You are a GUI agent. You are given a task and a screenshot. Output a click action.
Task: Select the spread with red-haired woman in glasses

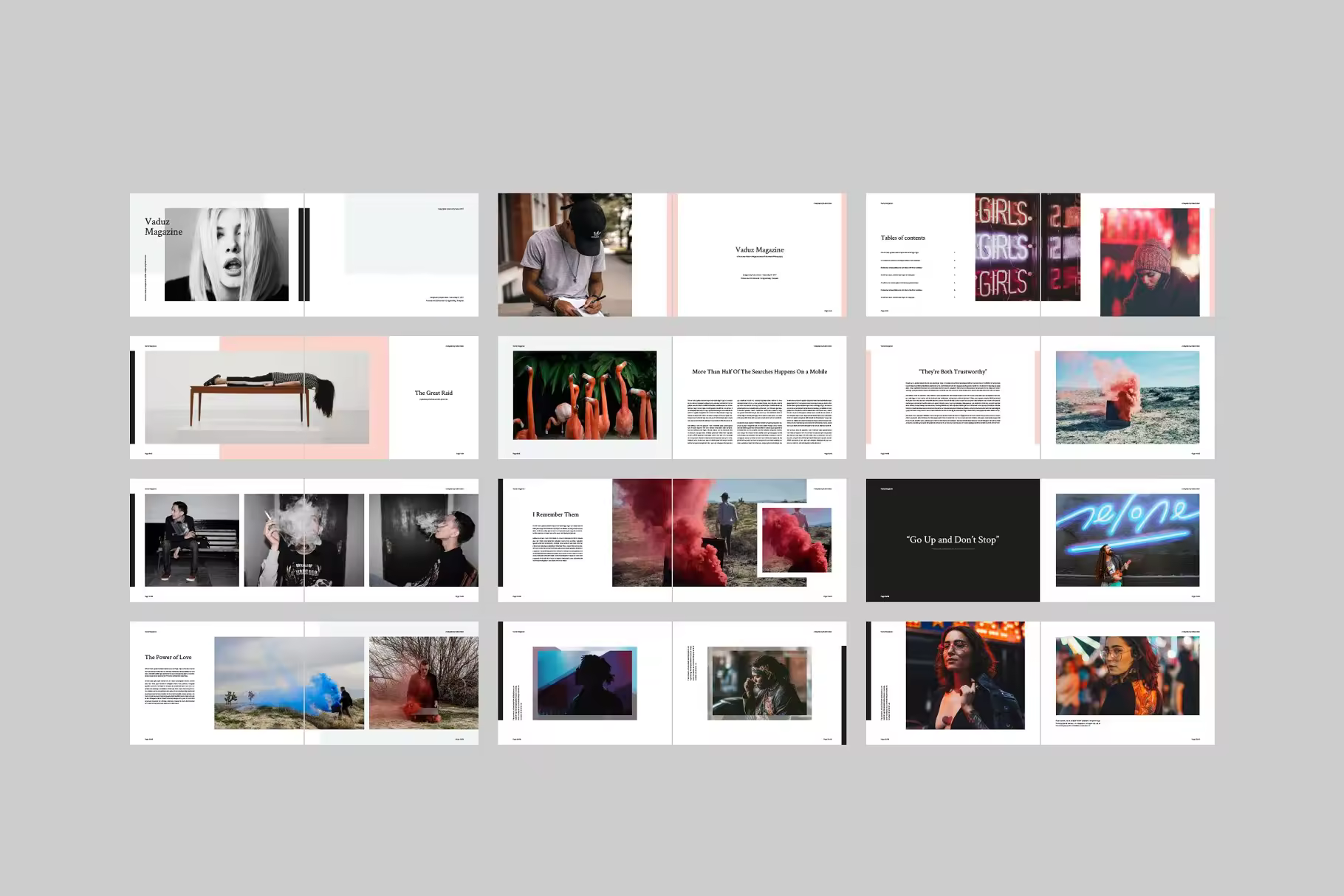[x=1040, y=683]
